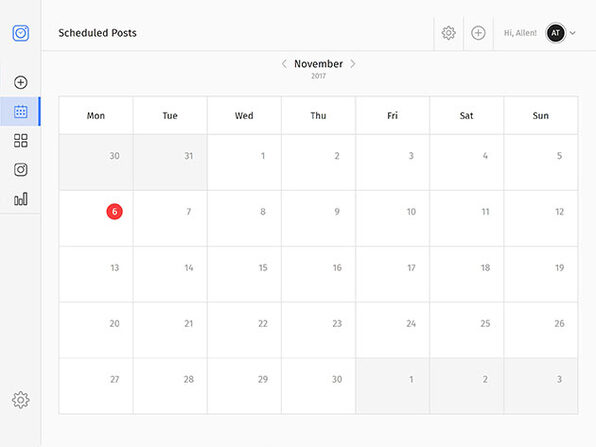Go to previous month arrow
This screenshot has width=596, height=447.
click(x=284, y=64)
